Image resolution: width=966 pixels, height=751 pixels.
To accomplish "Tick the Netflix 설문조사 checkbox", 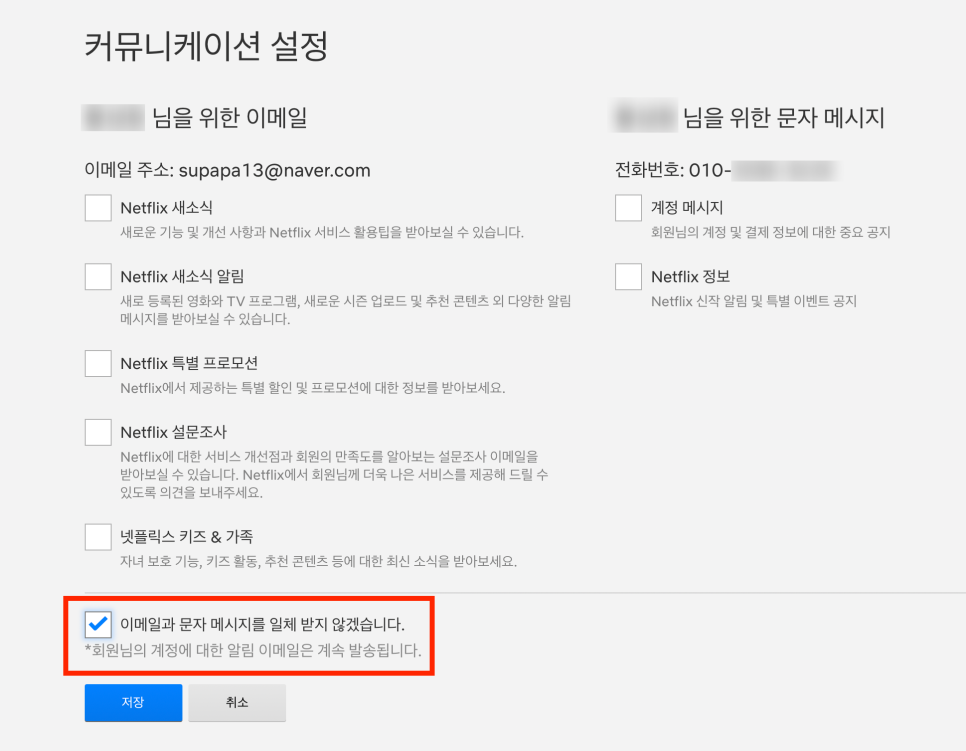I will click(x=98, y=432).
